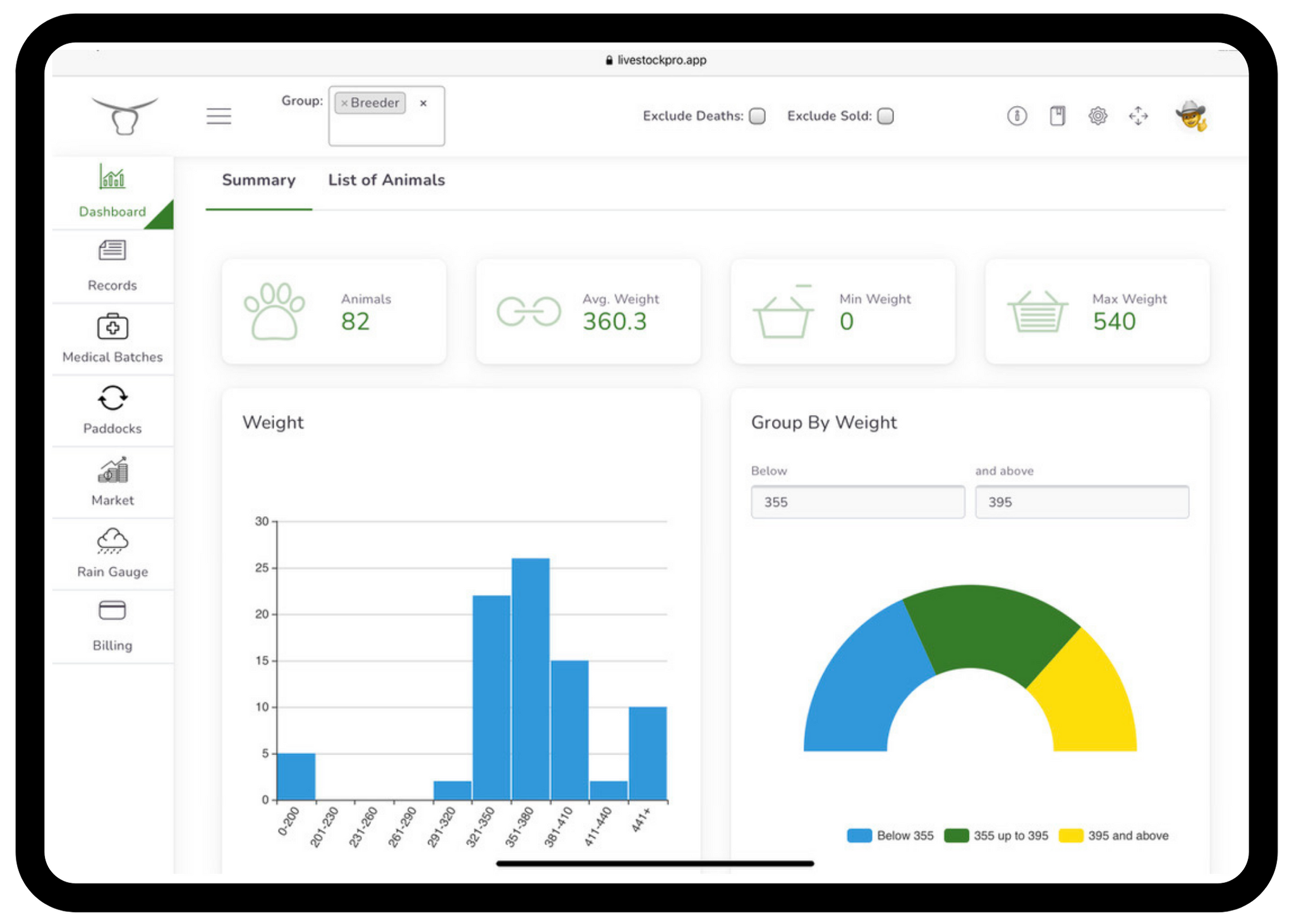Toggle the Exclude Sold option
This screenshot has height=924, width=1294.
[x=886, y=116]
